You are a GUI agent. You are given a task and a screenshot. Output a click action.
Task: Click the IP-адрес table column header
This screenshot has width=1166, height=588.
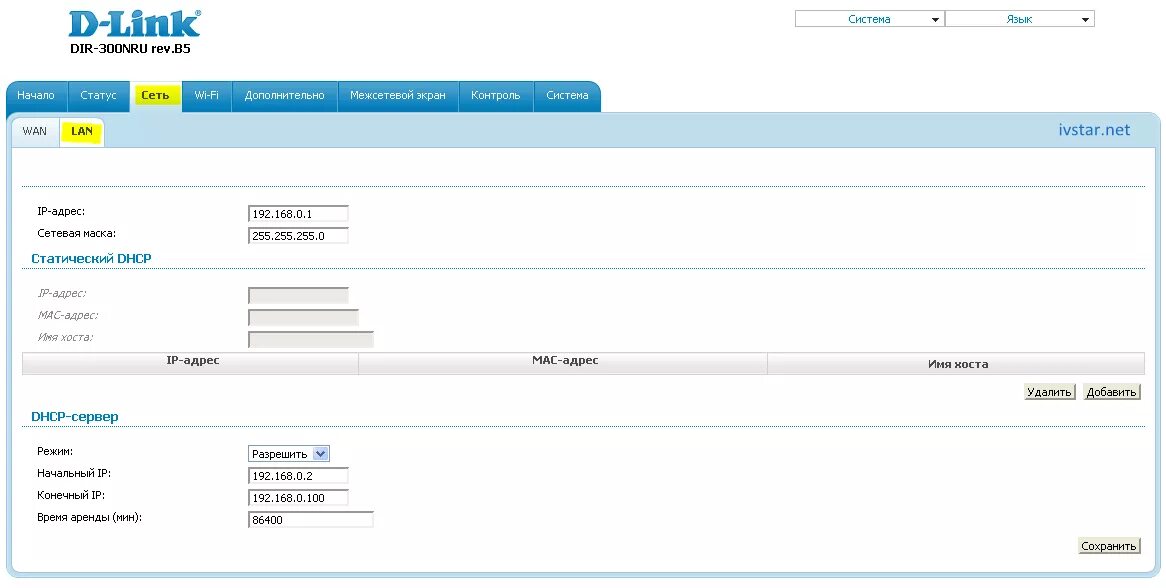click(x=191, y=363)
